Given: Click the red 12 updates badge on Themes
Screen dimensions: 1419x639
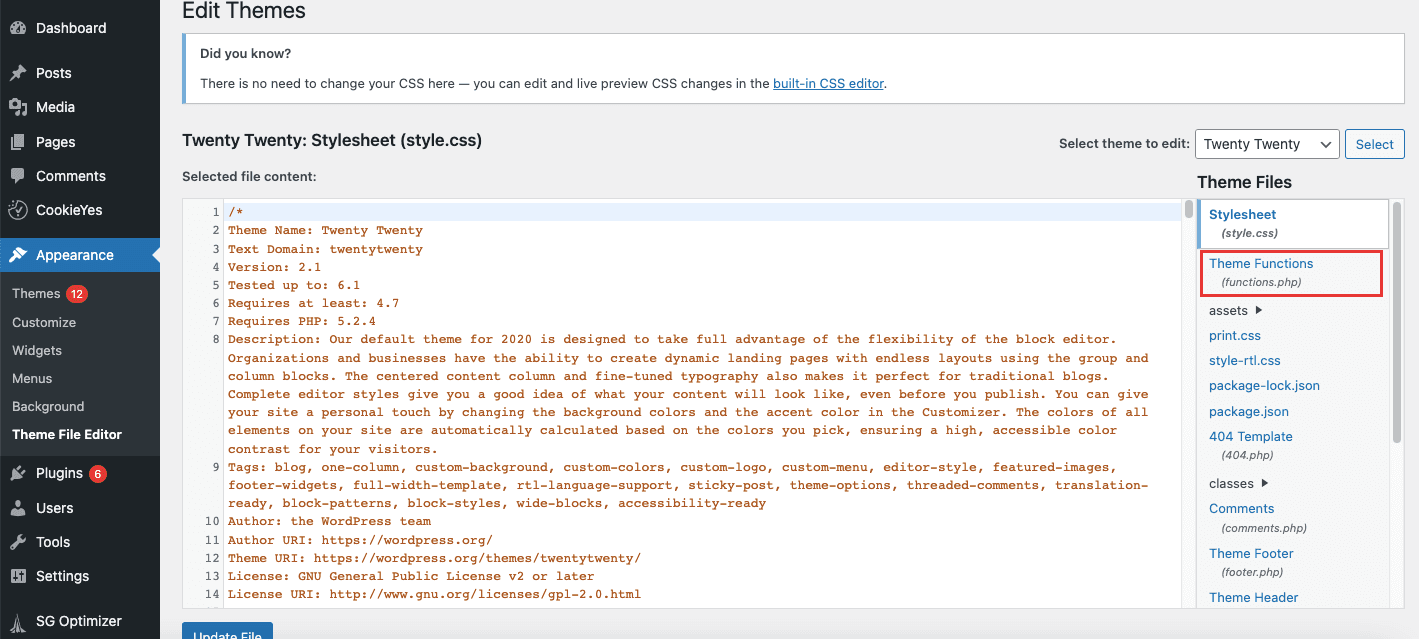Looking at the screenshot, I should pyautogui.click(x=77, y=294).
